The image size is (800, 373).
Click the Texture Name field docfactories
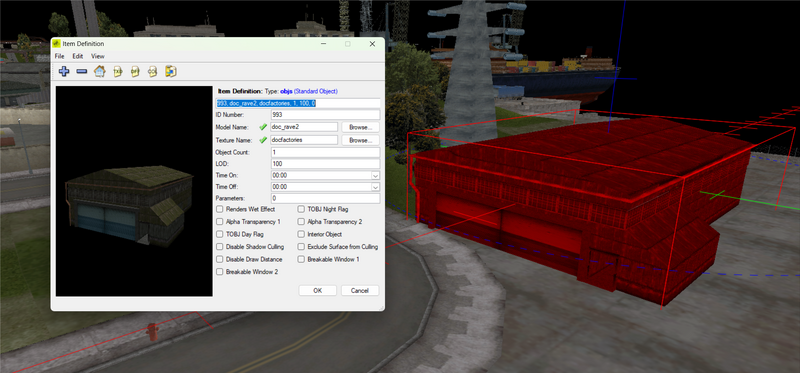pyautogui.click(x=304, y=140)
